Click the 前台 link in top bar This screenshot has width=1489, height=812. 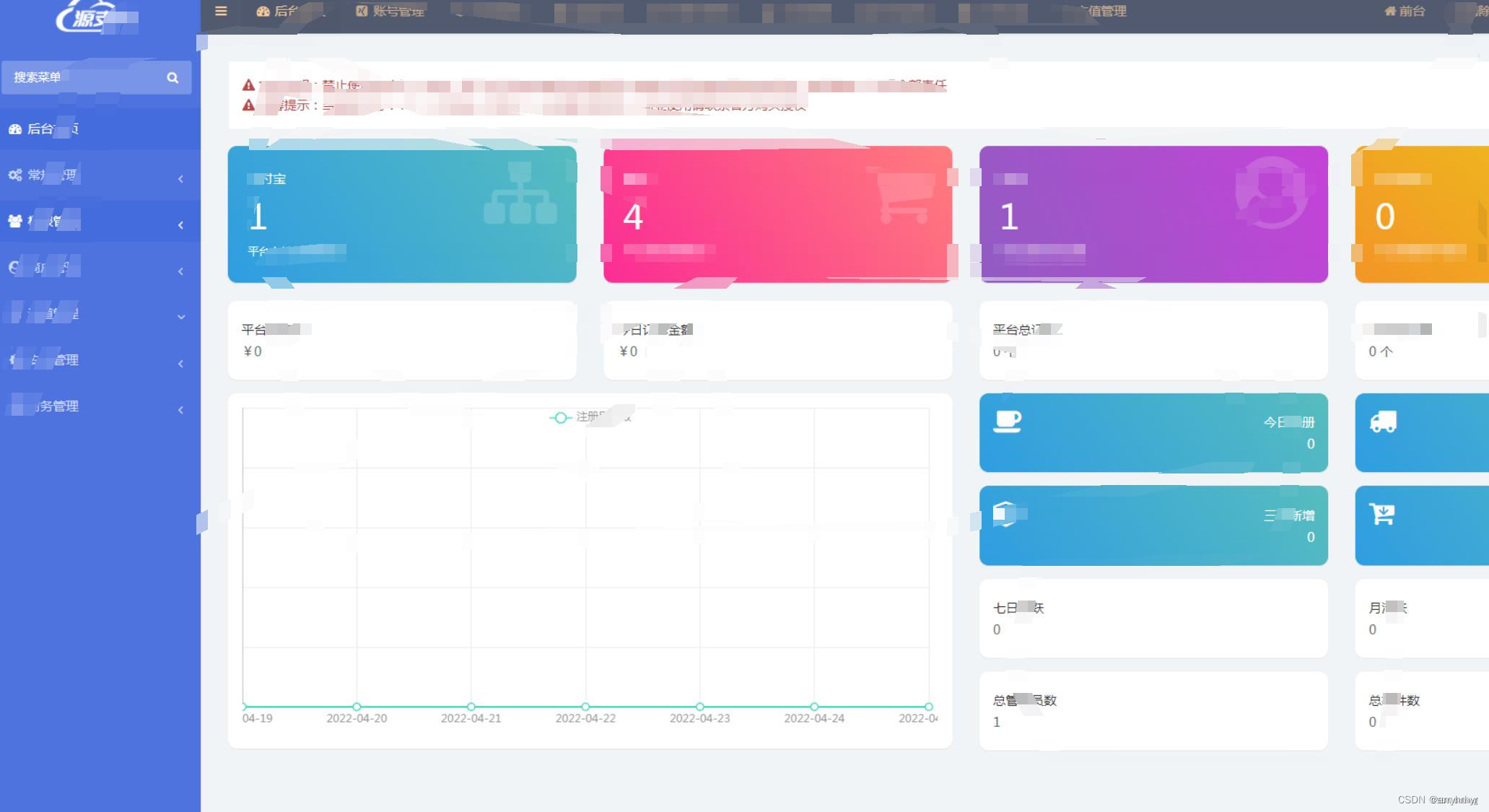(1411, 11)
